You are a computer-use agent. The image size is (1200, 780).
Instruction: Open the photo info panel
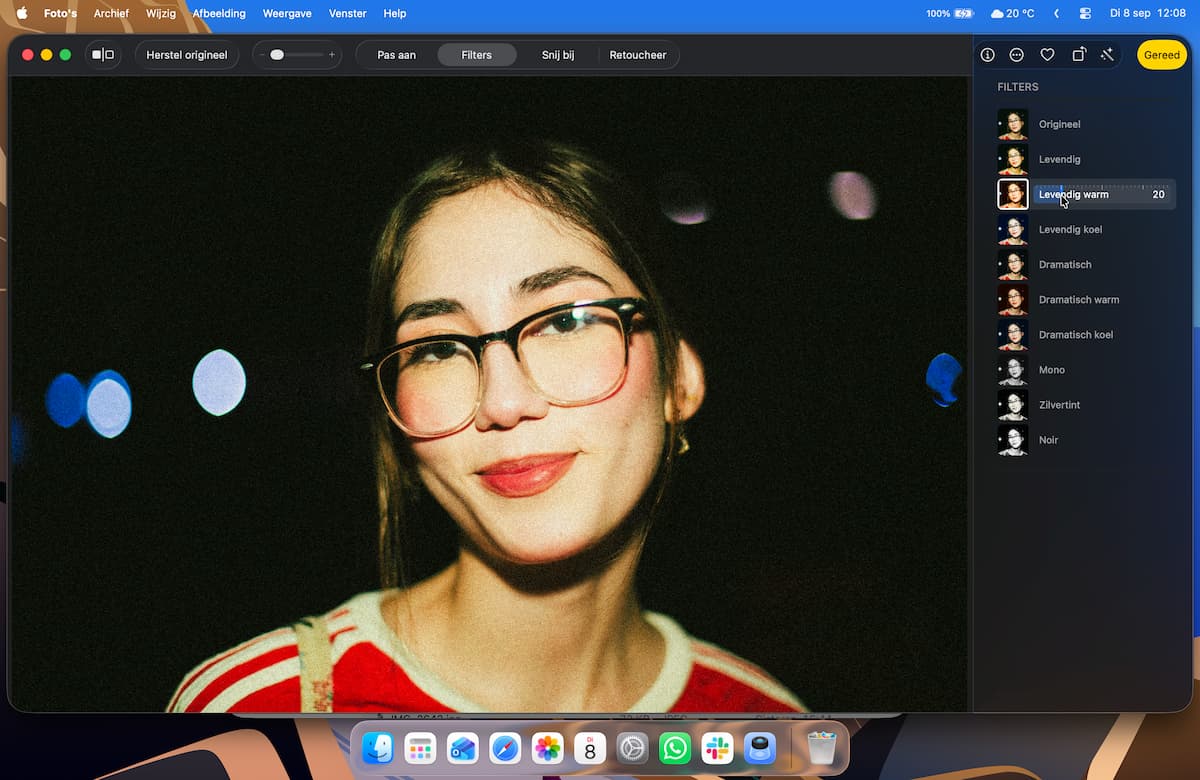[987, 55]
